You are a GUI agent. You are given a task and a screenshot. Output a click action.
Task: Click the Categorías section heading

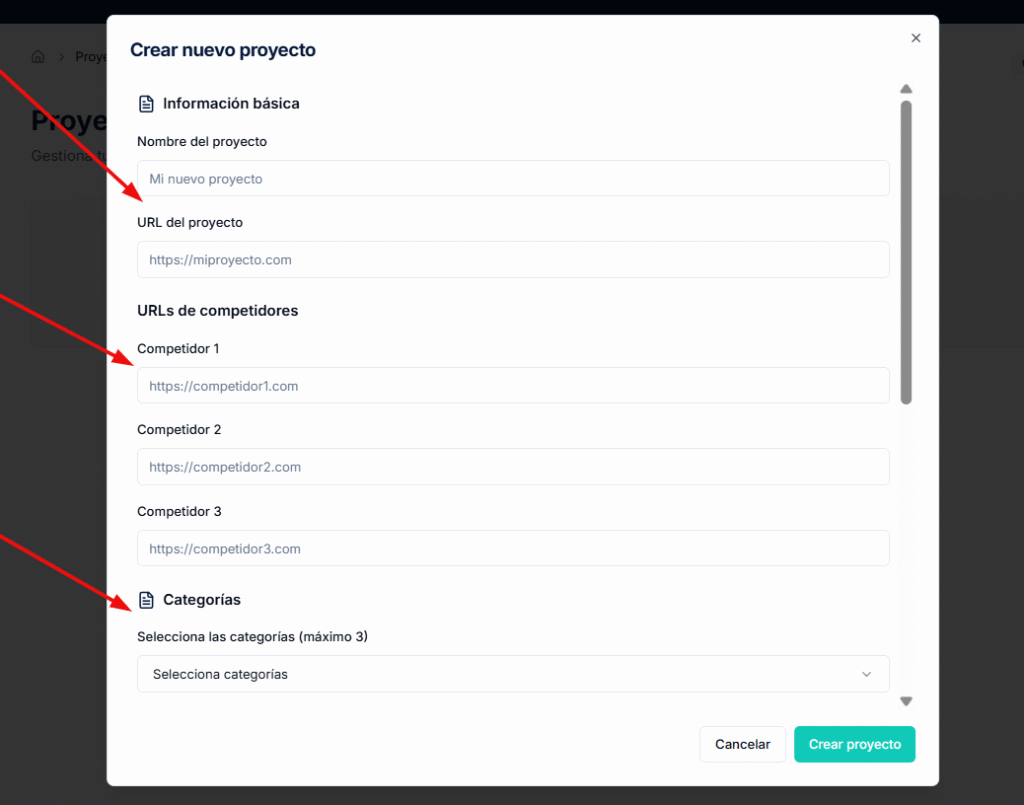click(x=202, y=600)
